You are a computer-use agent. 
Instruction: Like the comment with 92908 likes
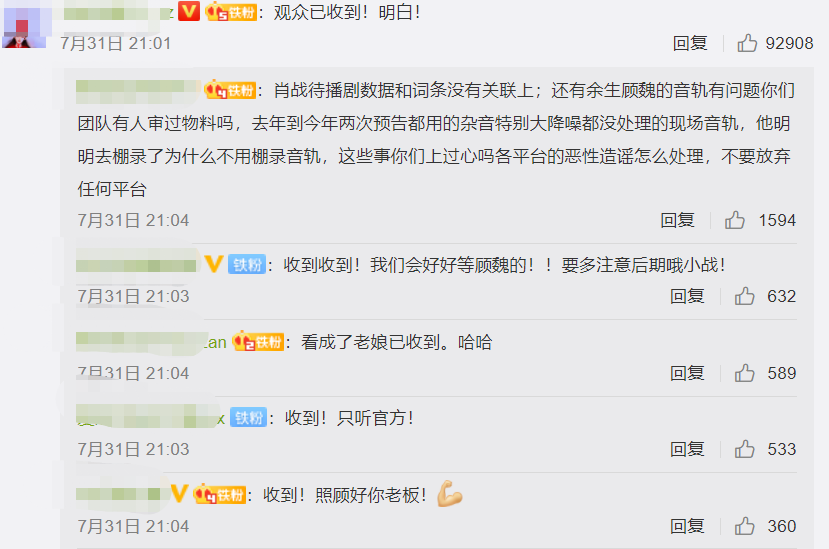(747, 43)
